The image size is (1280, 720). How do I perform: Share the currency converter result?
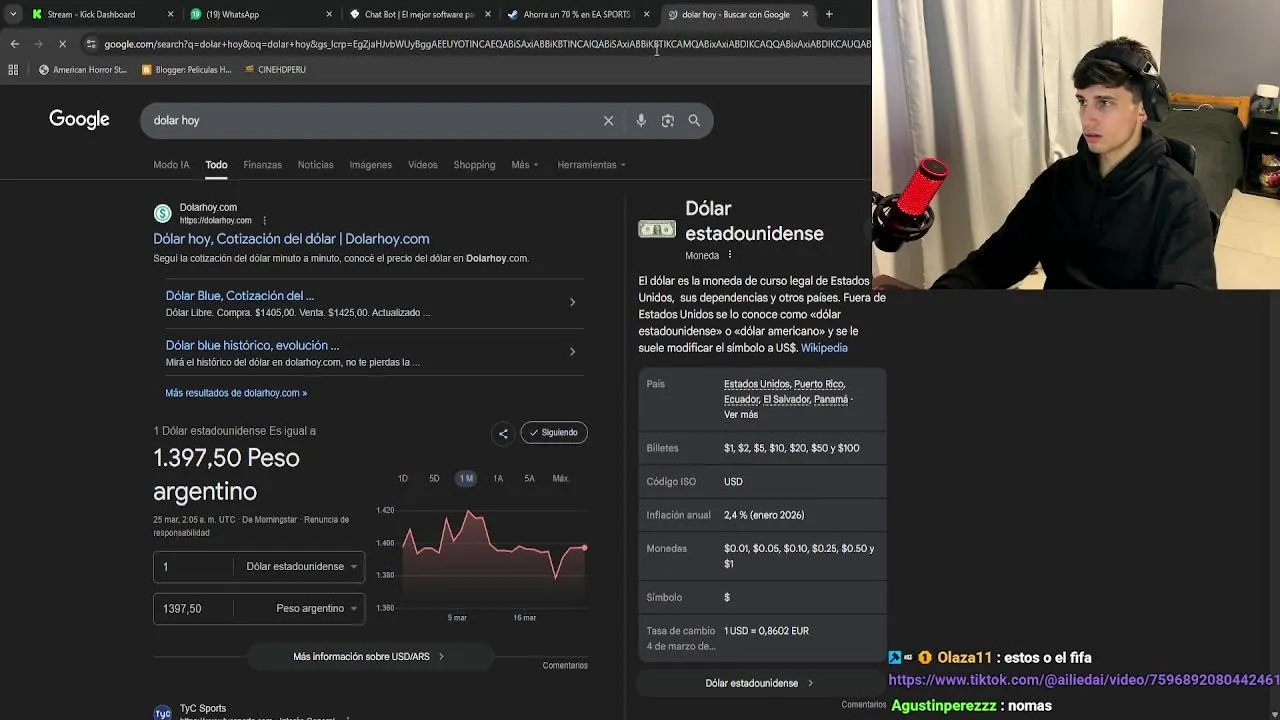(503, 433)
